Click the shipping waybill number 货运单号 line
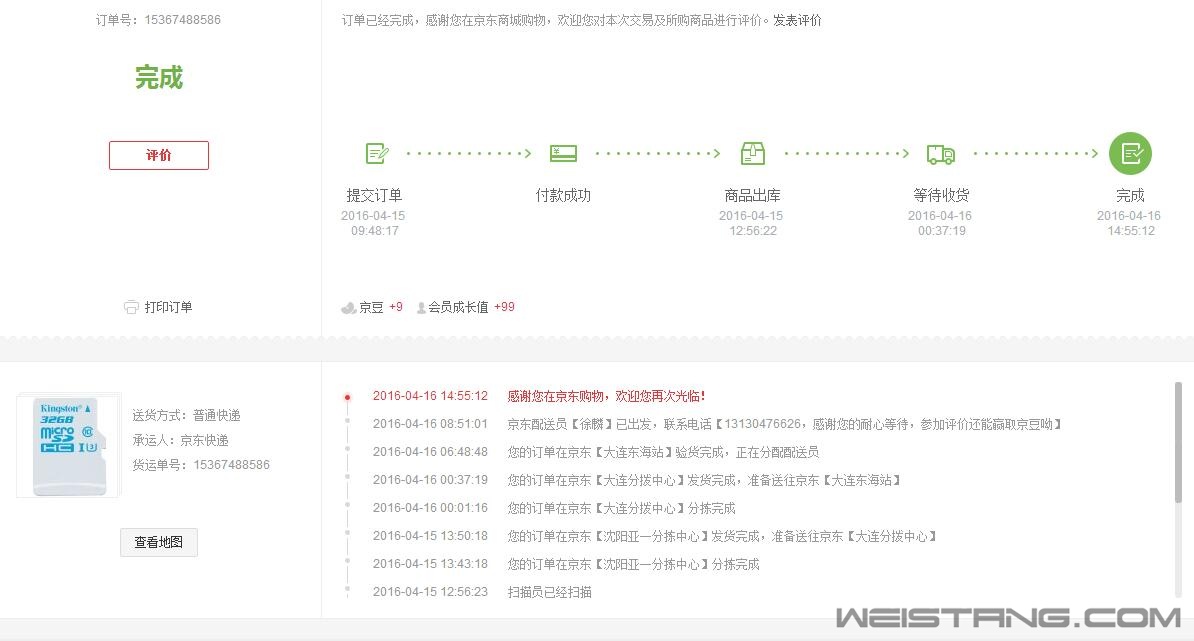 coord(201,464)
